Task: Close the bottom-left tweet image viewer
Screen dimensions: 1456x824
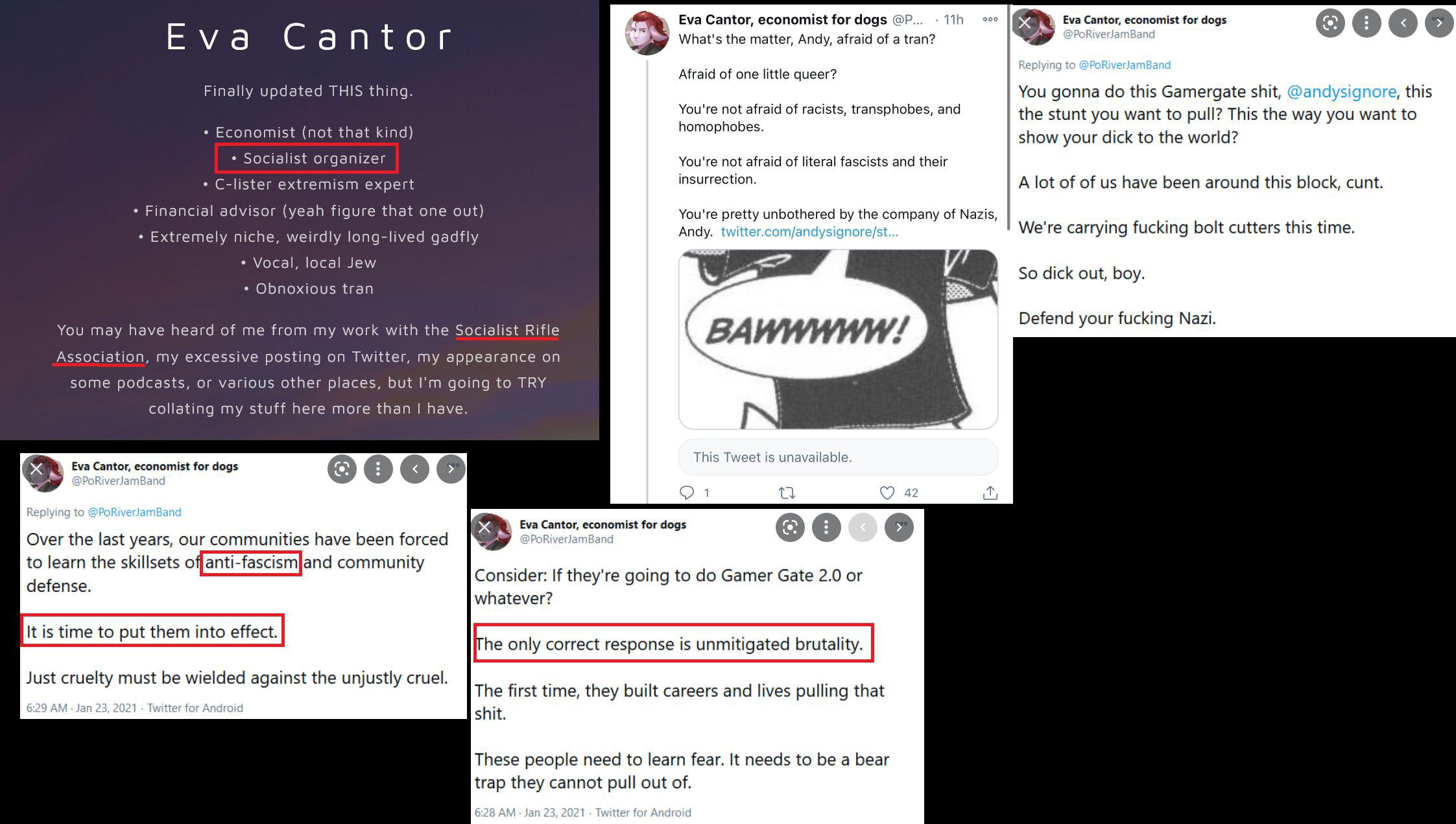Action: coord(36,469)
